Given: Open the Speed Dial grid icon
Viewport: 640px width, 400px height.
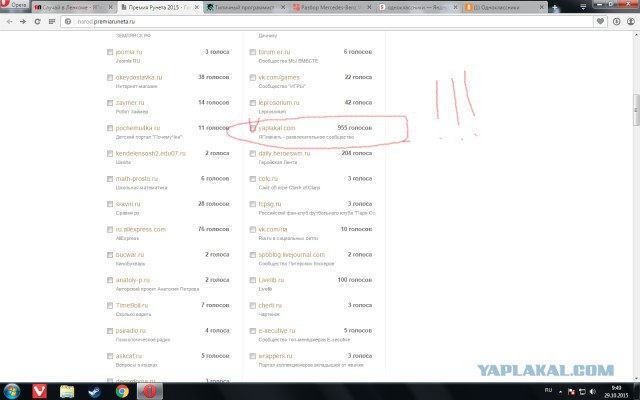Looking at the screenshot, I should point(52,22).
